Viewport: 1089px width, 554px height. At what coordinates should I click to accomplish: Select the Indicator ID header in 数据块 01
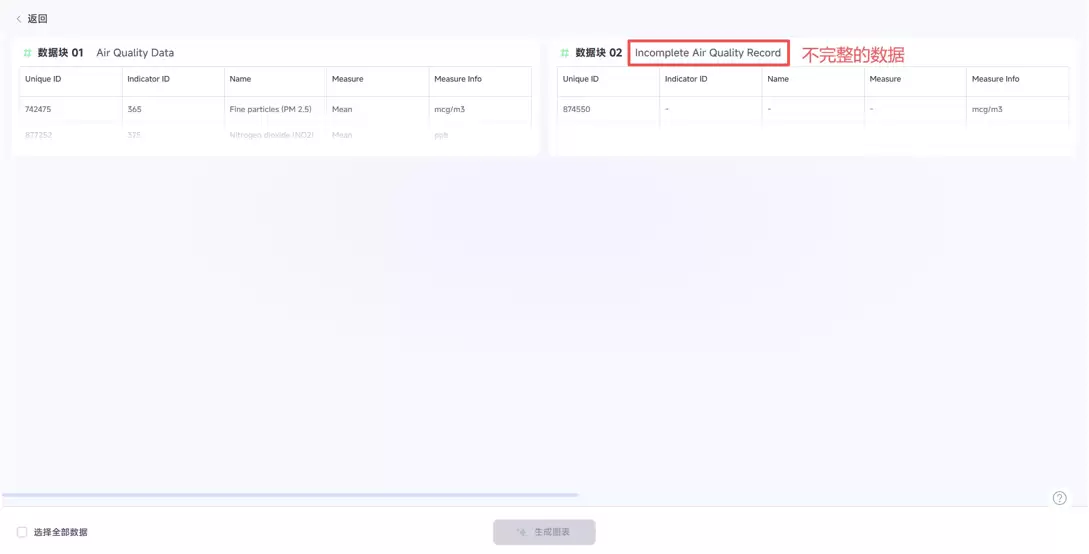(148, 79)
